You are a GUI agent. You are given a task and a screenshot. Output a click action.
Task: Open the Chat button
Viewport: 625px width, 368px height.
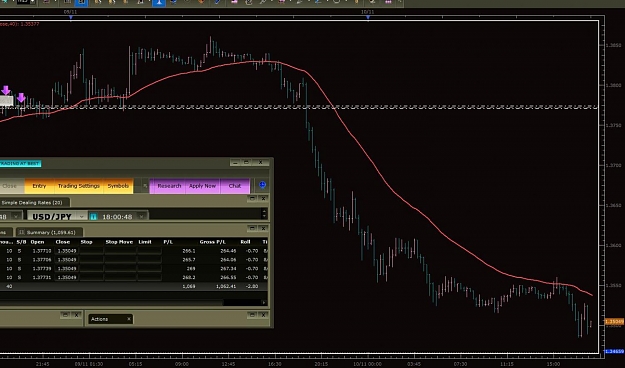[235, 186]
